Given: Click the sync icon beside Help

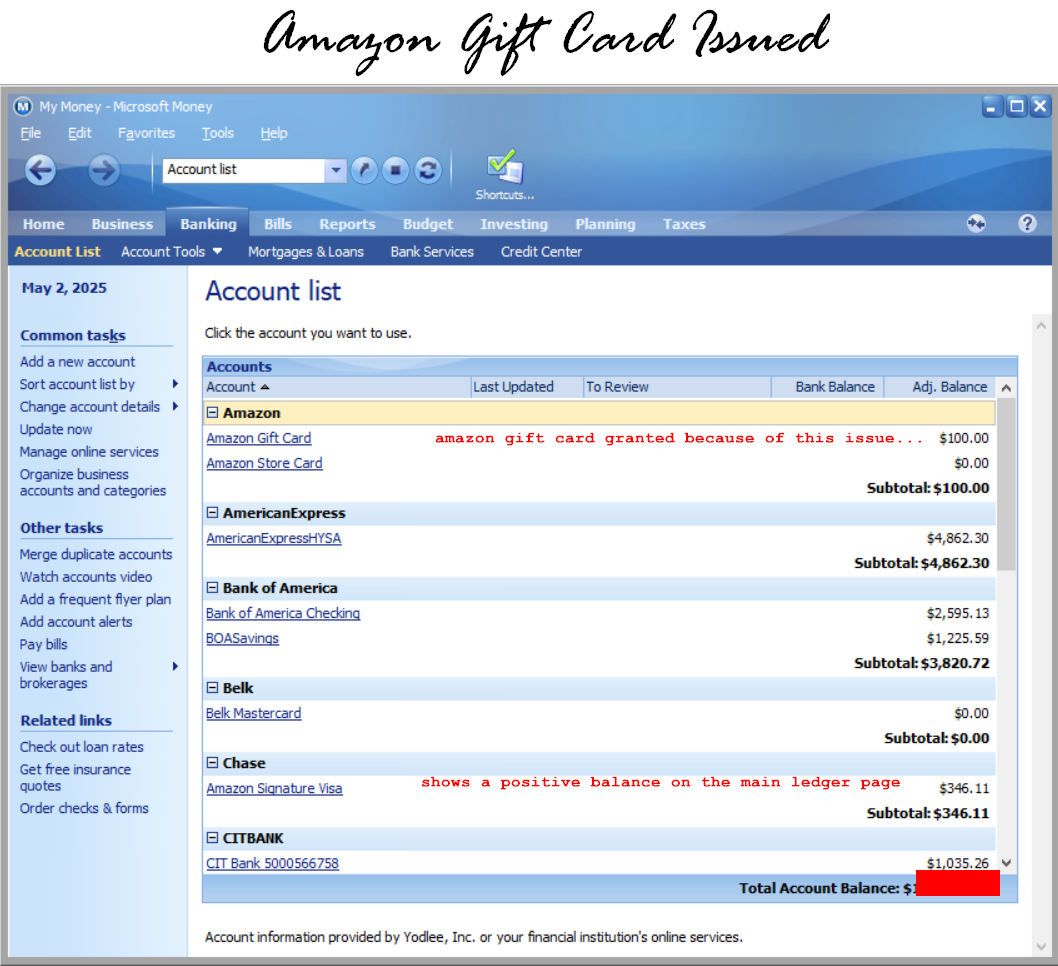Looking at the screenshot, I should coord(976,223).
